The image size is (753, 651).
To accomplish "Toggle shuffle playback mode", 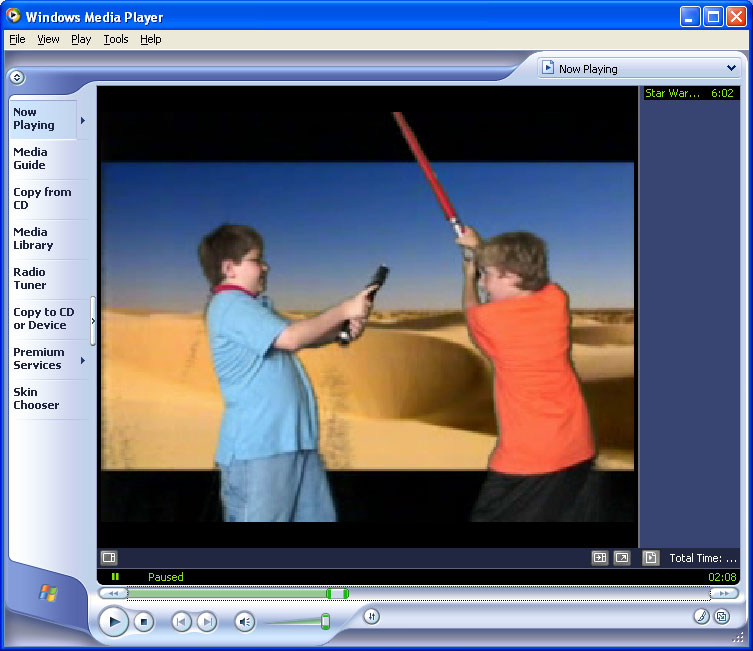I will pyautogui.click(x=371, y=617).
